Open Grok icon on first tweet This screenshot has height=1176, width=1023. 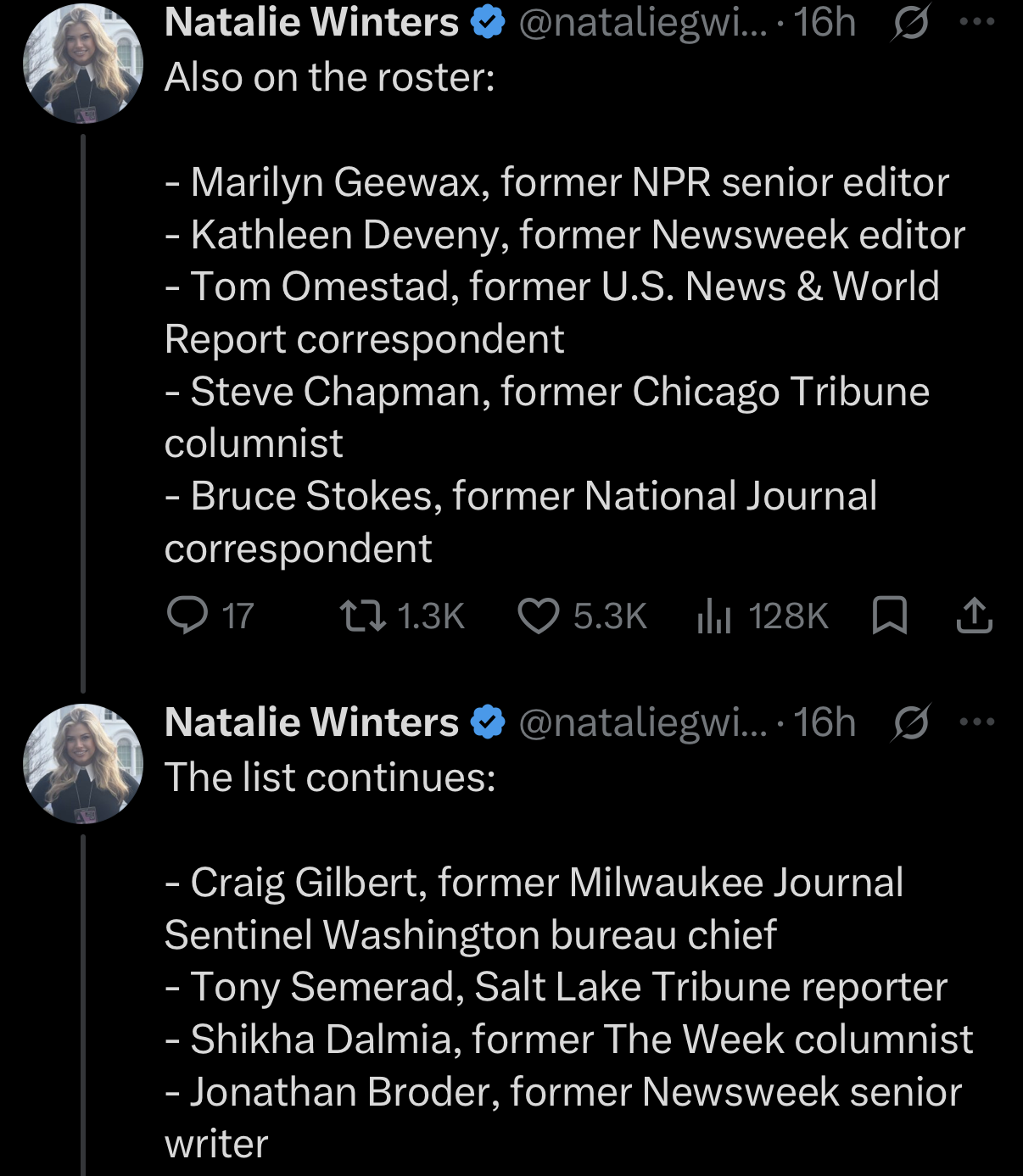pos(911,23)
